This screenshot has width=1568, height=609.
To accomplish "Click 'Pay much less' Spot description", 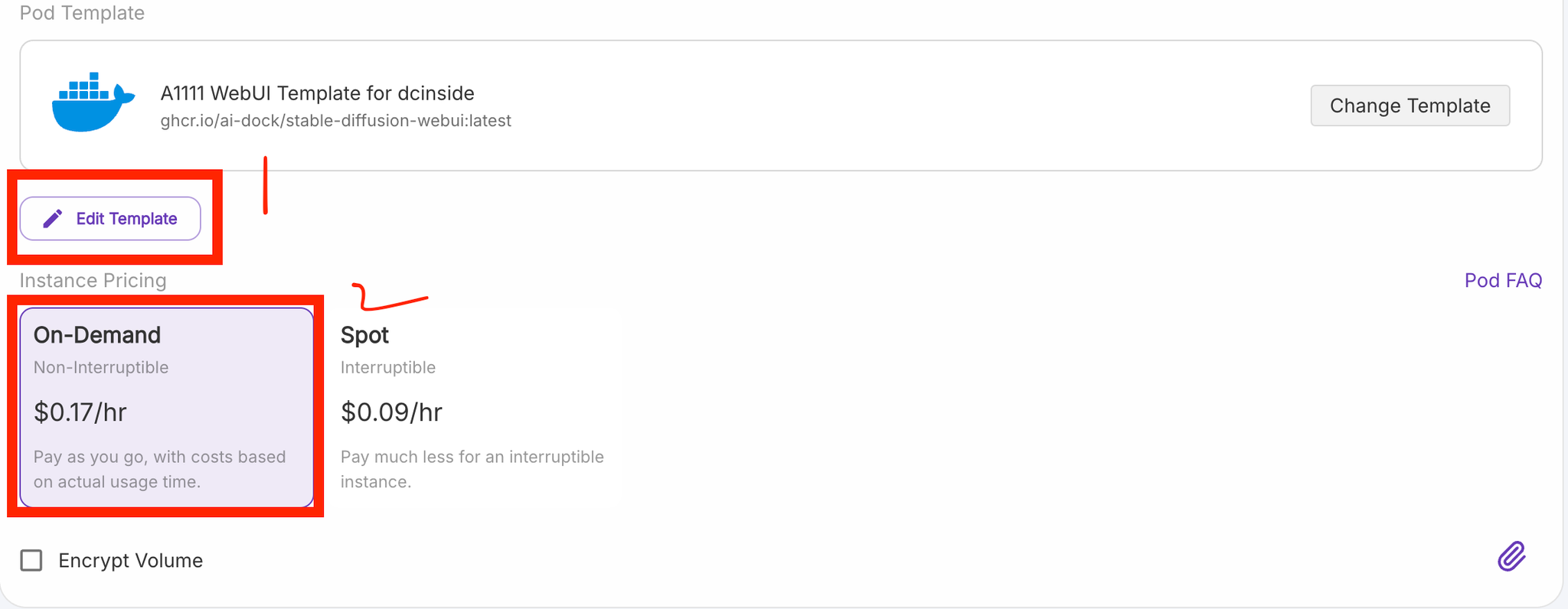I will pyautogui.click(x=472, y=469).
